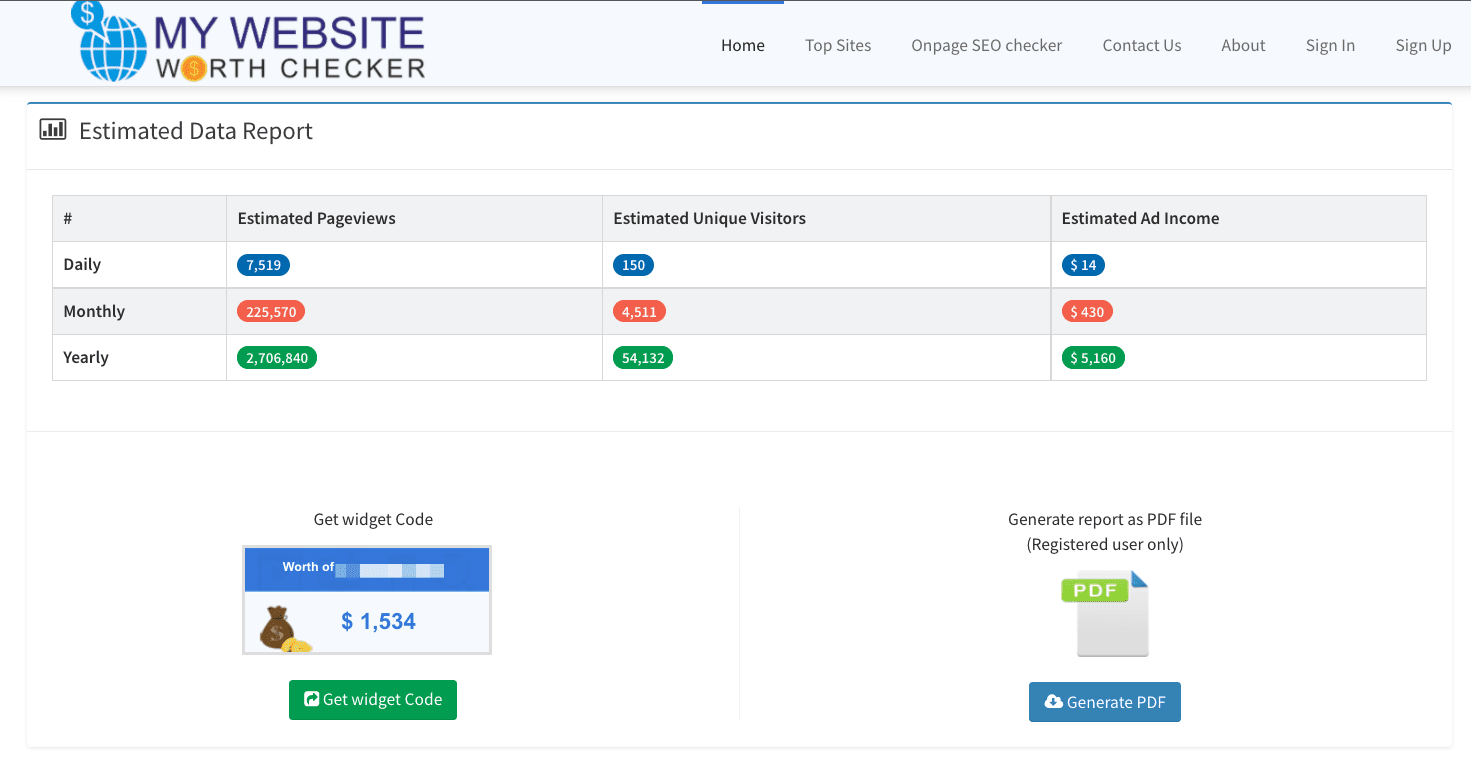Click the bar chart icon beside Estimated Data Report

(x=53, y=129)
